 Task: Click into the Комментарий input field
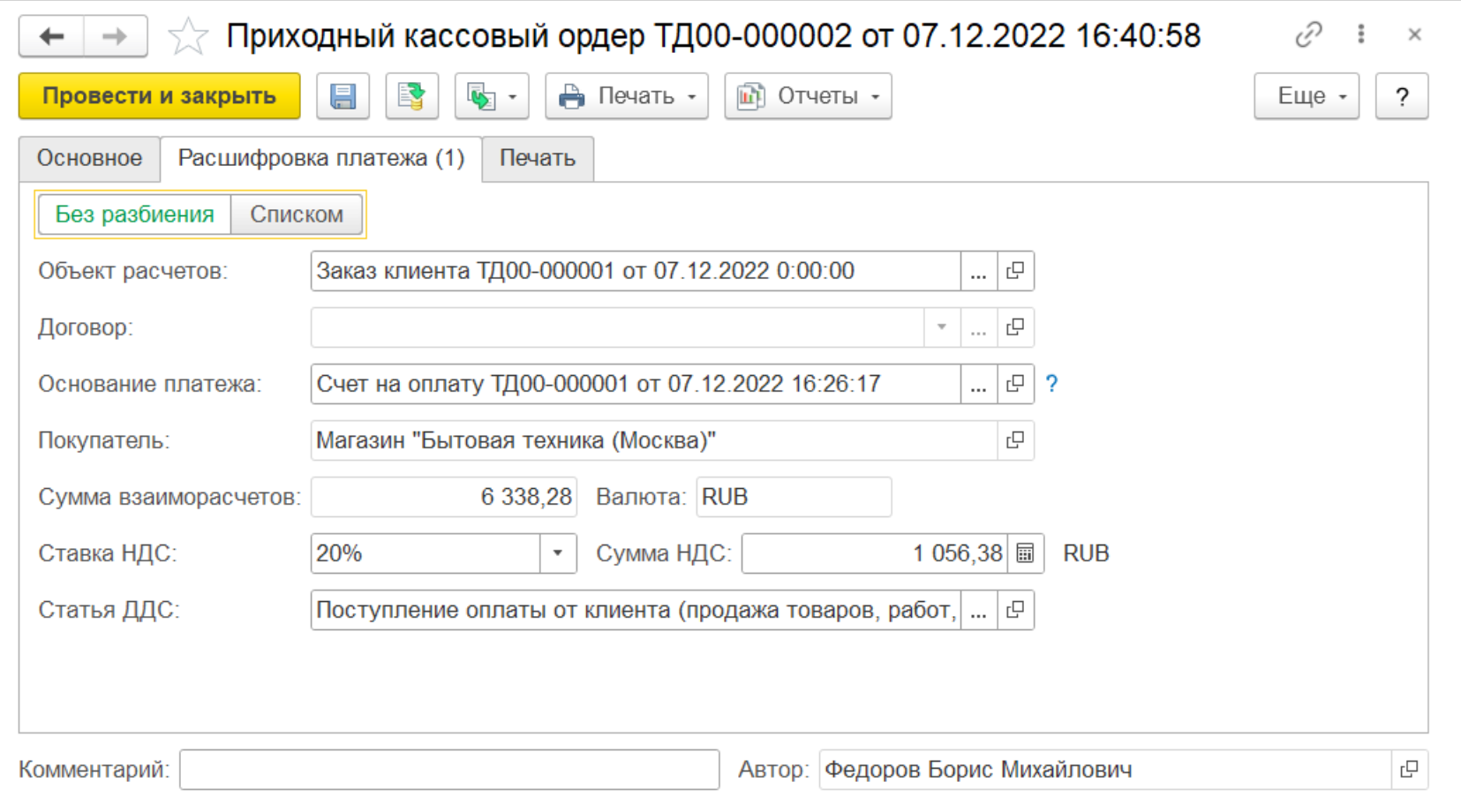click(449, 770)
